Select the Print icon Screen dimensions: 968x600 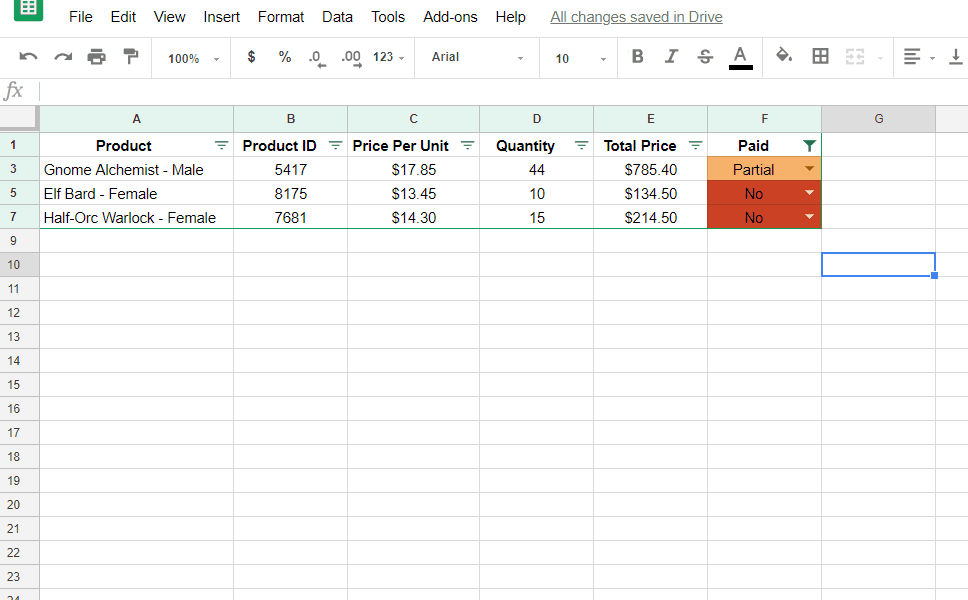pyautogui.click(x=97, y=57)
